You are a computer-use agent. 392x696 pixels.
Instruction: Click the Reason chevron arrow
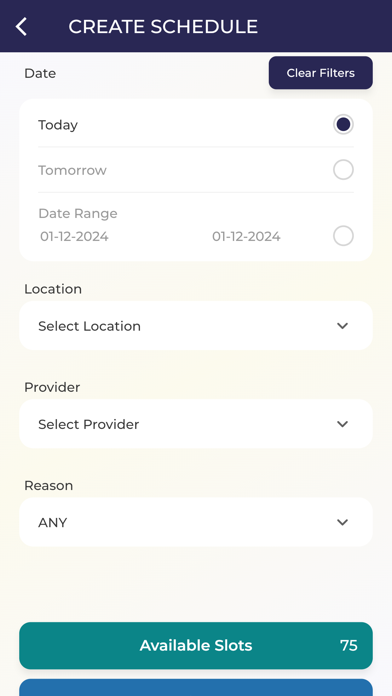click(342, 522)
